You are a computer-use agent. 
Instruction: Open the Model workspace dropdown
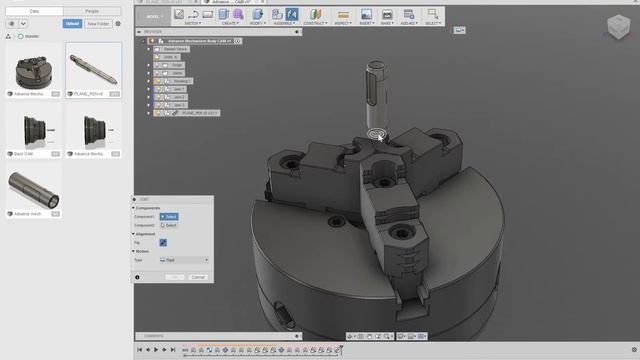pos(154,16)
